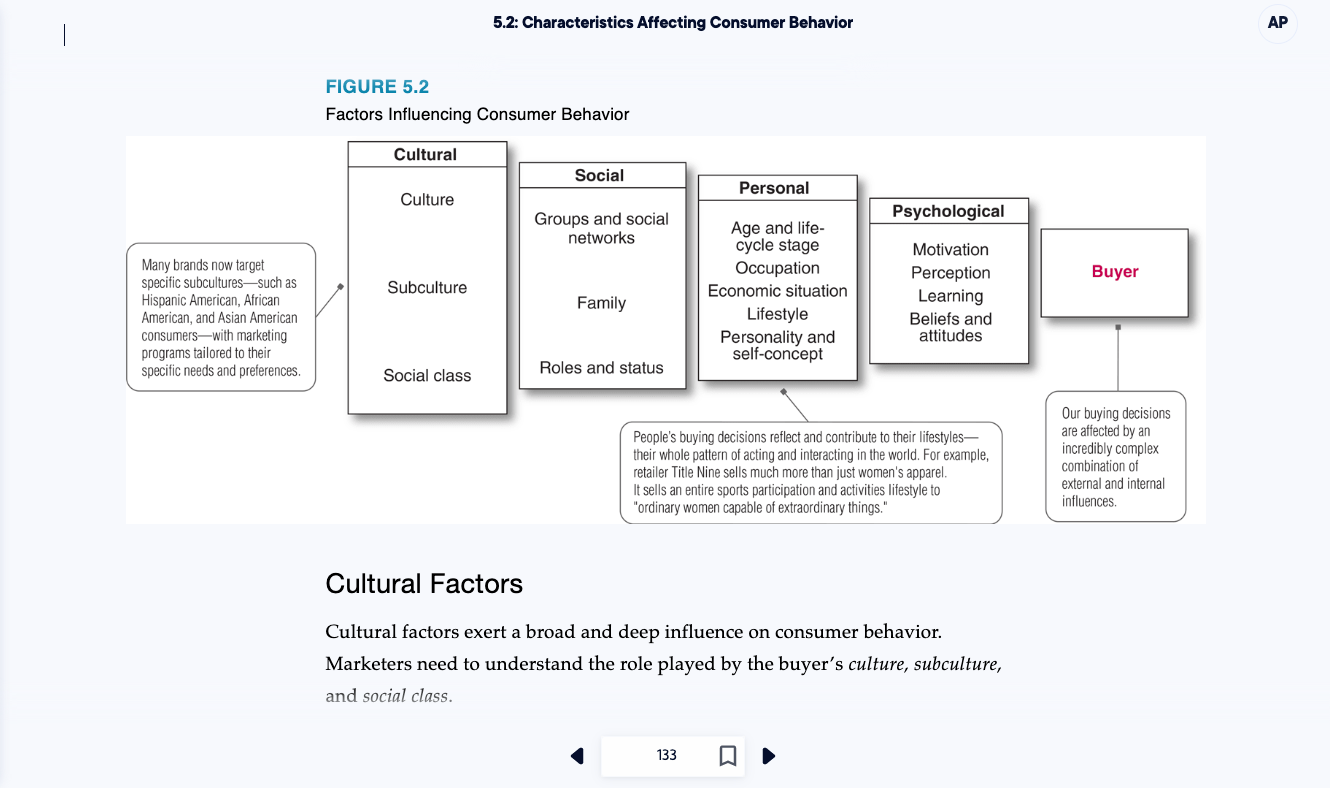Click Roles and status
This screenshot has height=788, width=1330.
601,368
